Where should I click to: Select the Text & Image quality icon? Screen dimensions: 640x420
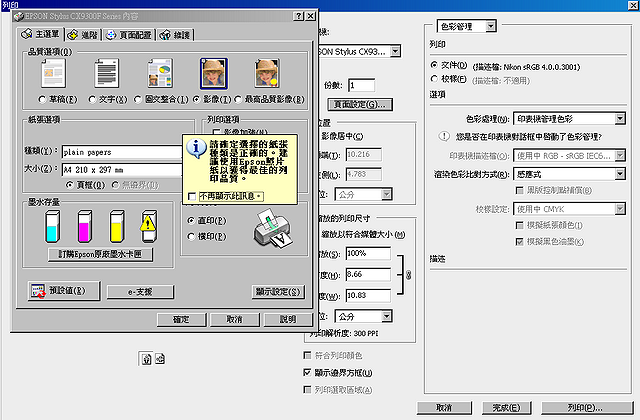pyautogui.click(x=160, y=73)
